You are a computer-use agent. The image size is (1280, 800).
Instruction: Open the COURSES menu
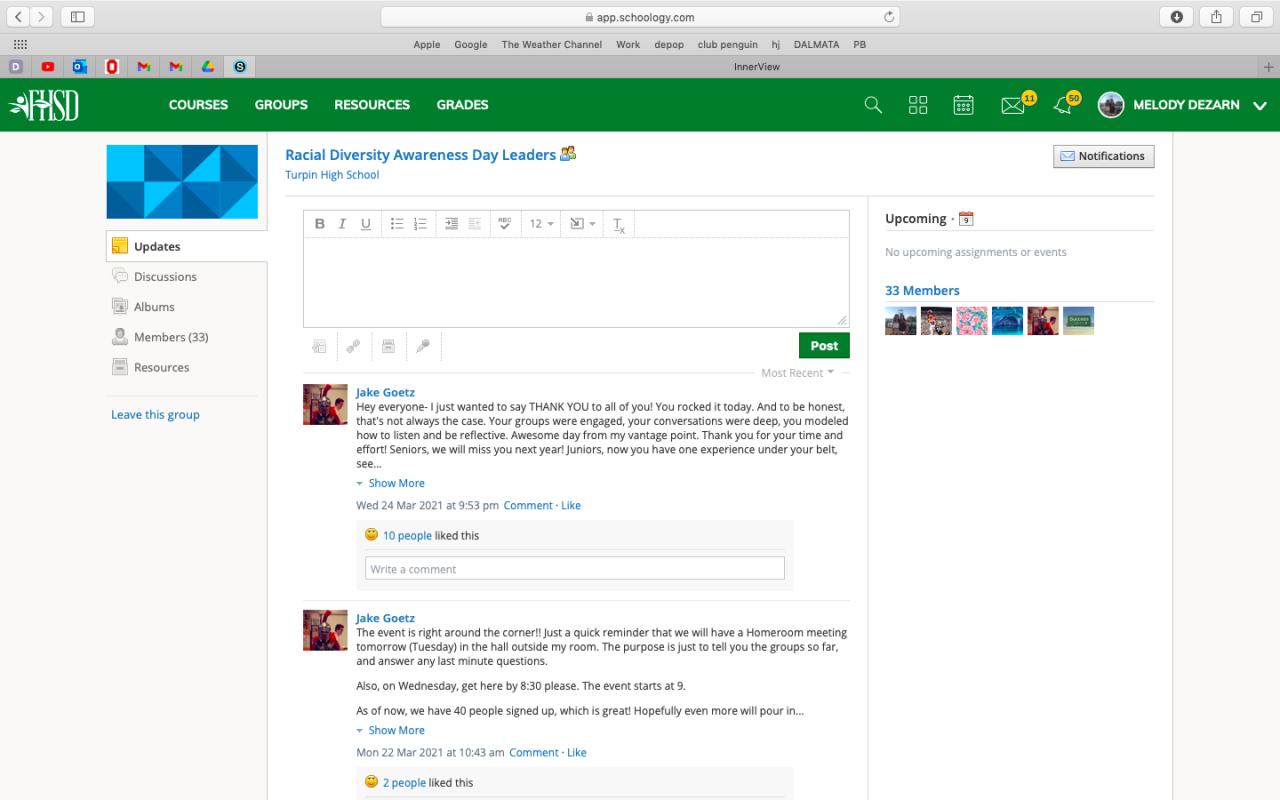tap(198, 105)
